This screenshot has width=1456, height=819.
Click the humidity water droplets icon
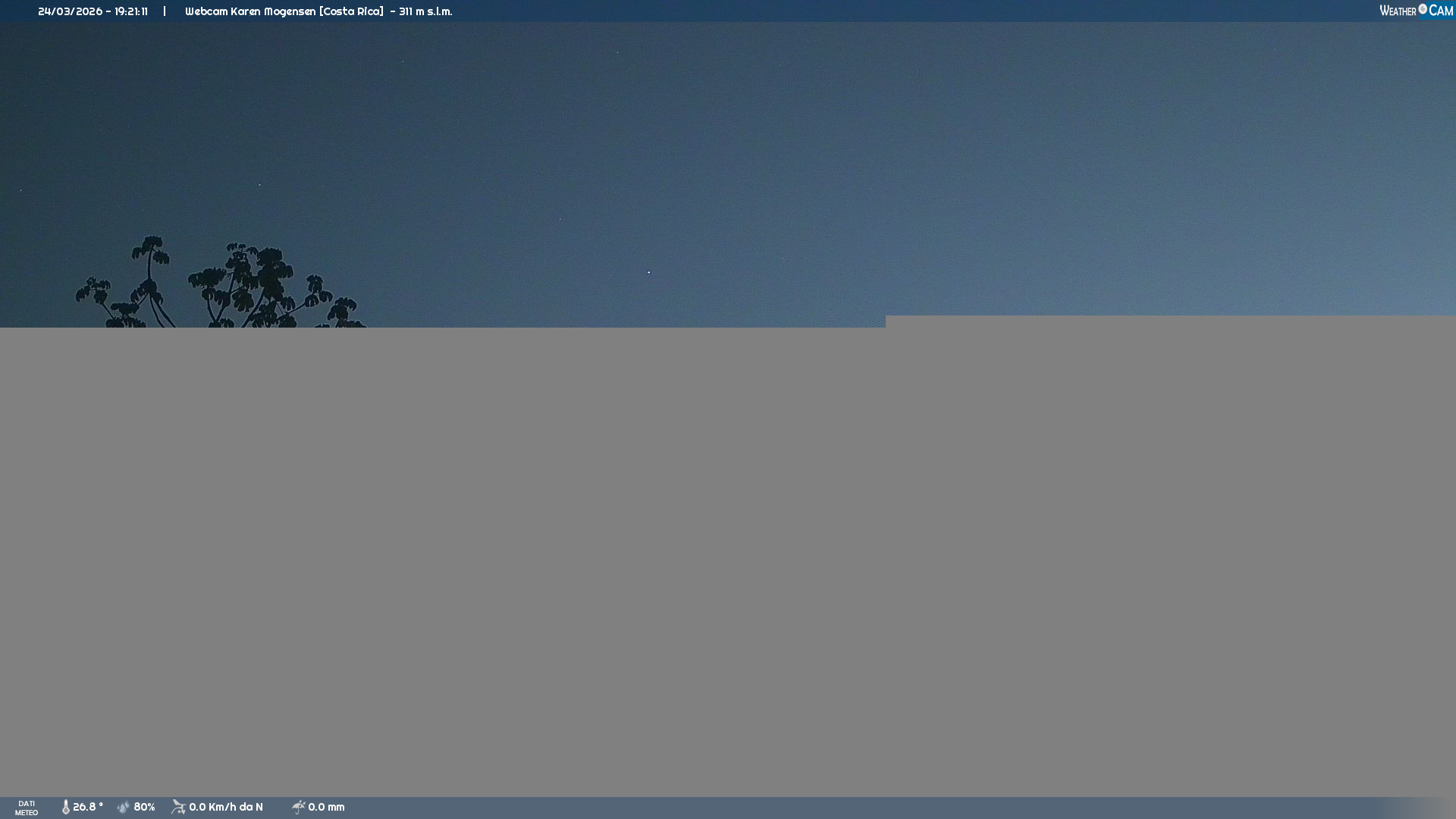pos(124,807)
